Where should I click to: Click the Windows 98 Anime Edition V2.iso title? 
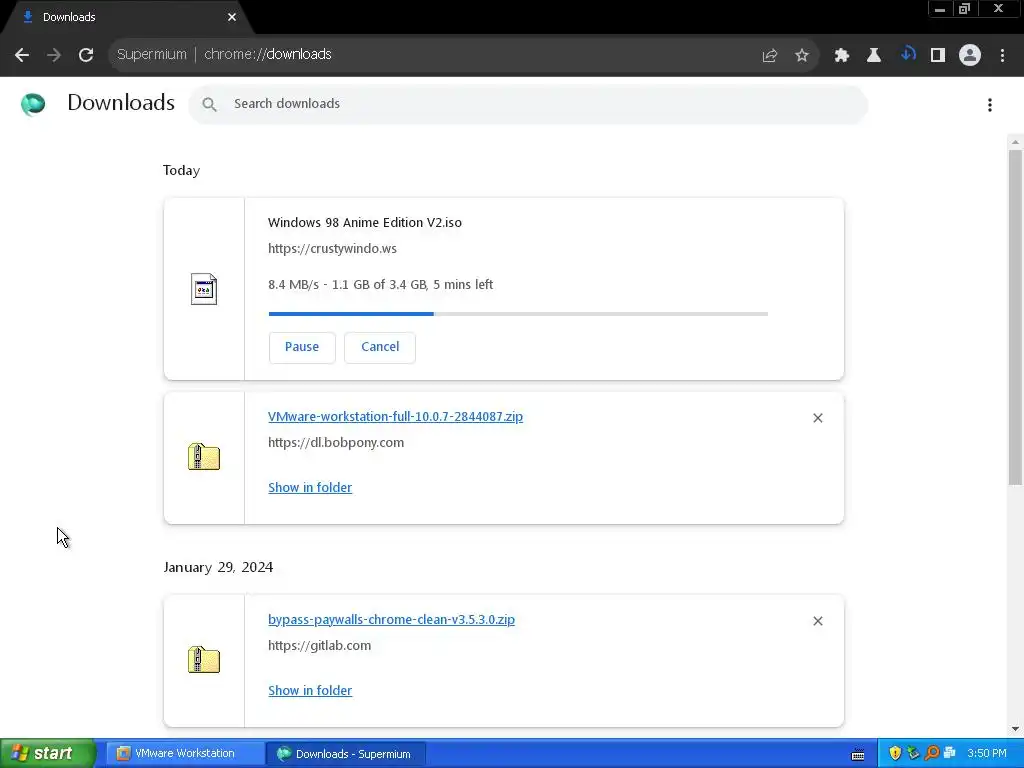[364, 223]
